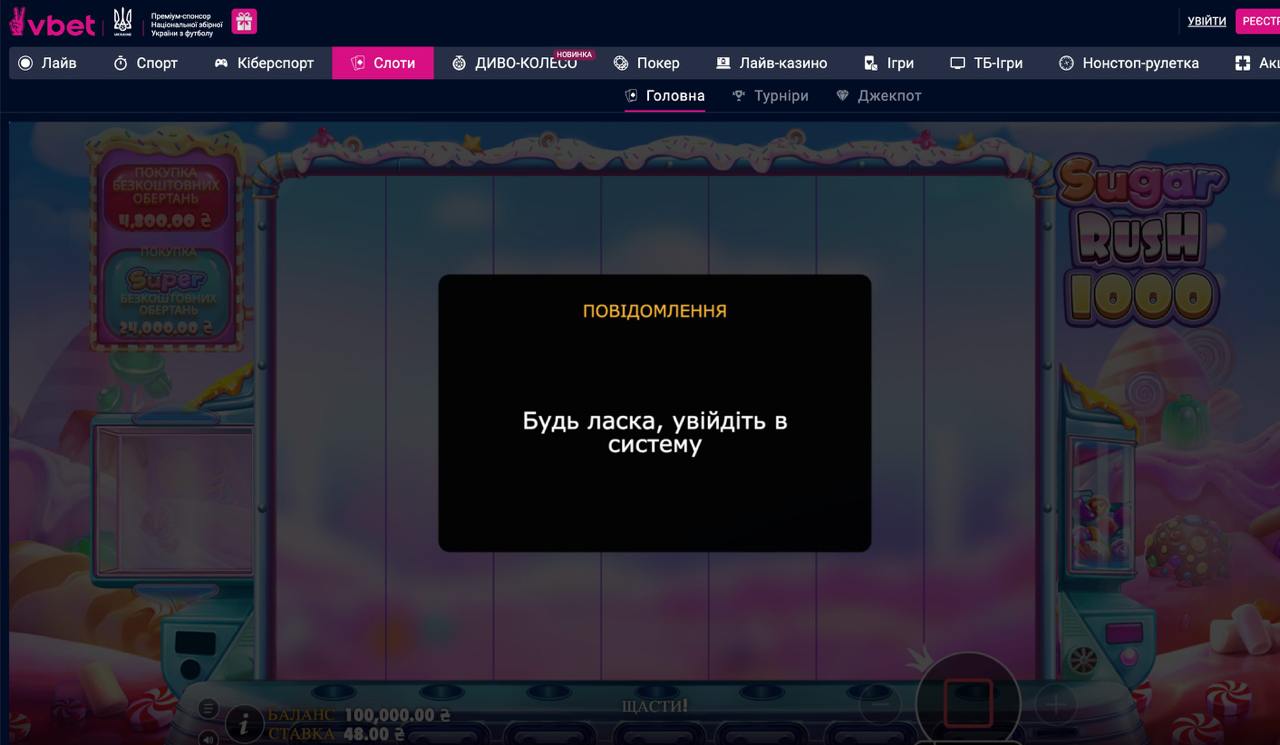Decrease bet with the minus button
This screenshot has height=745, width=1280.
click(x=879, y=705)
